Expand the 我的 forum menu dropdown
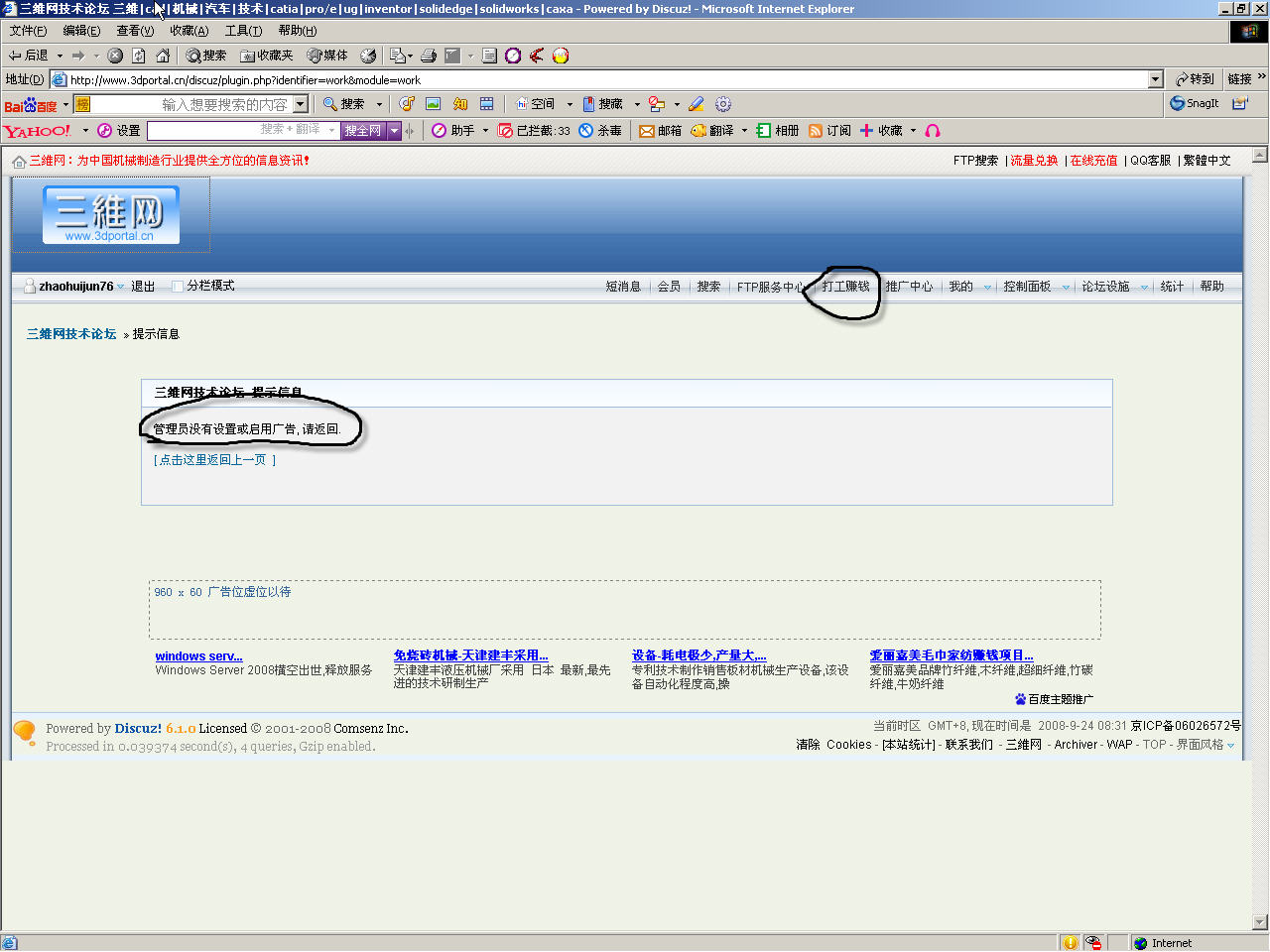The image size is (1270, 952). 987,288
